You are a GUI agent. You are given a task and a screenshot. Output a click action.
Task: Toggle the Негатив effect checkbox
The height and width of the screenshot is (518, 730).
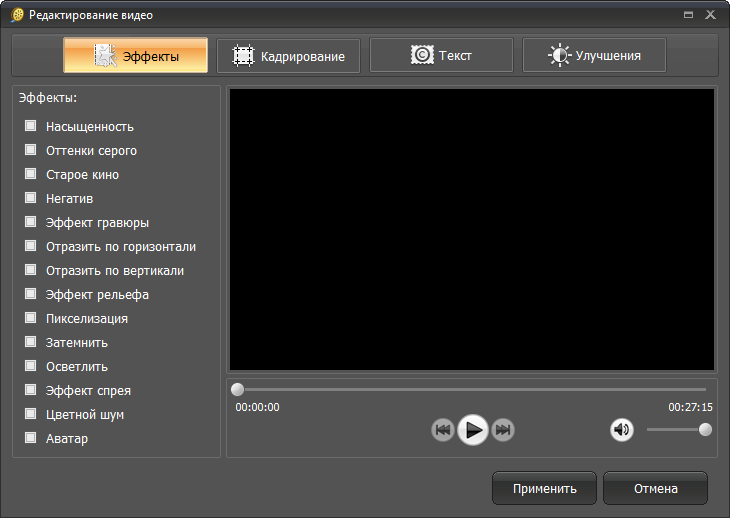[31, 198]
